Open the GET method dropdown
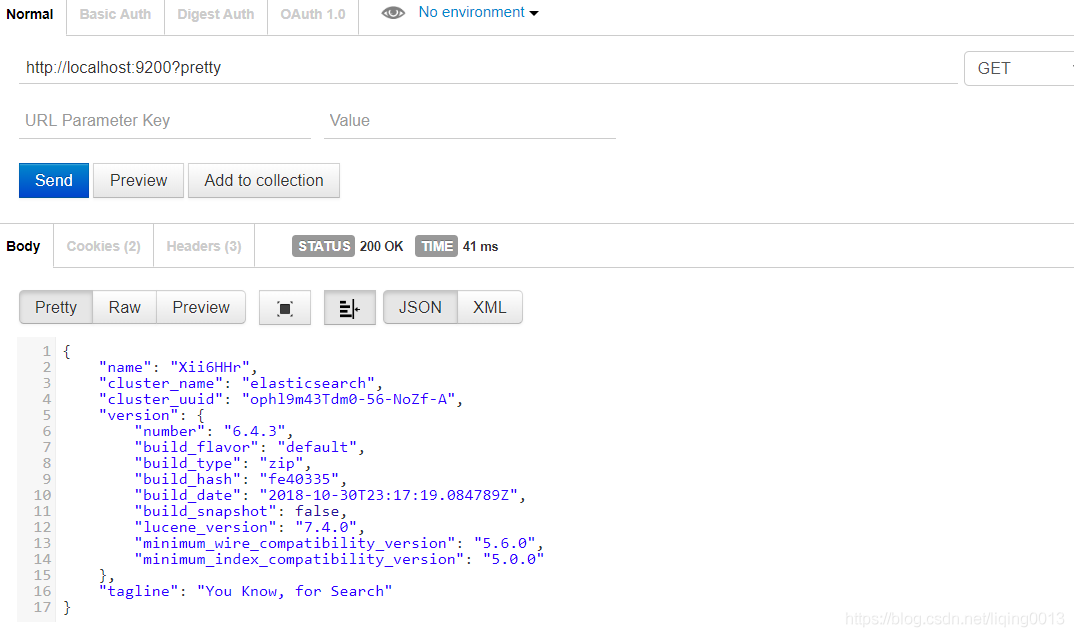This screenshot has width=1074, height=637. (x=1019, y=68)
